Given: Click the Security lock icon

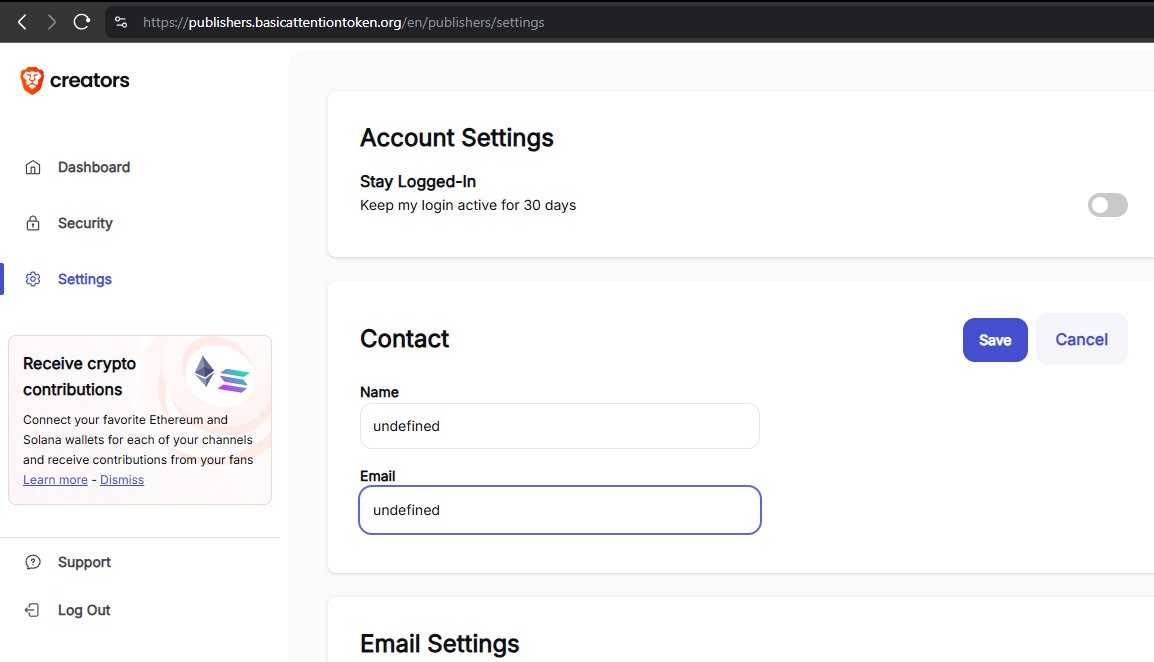Looking at the screenshot, I should pyautogui.click(x=33, y=223).
